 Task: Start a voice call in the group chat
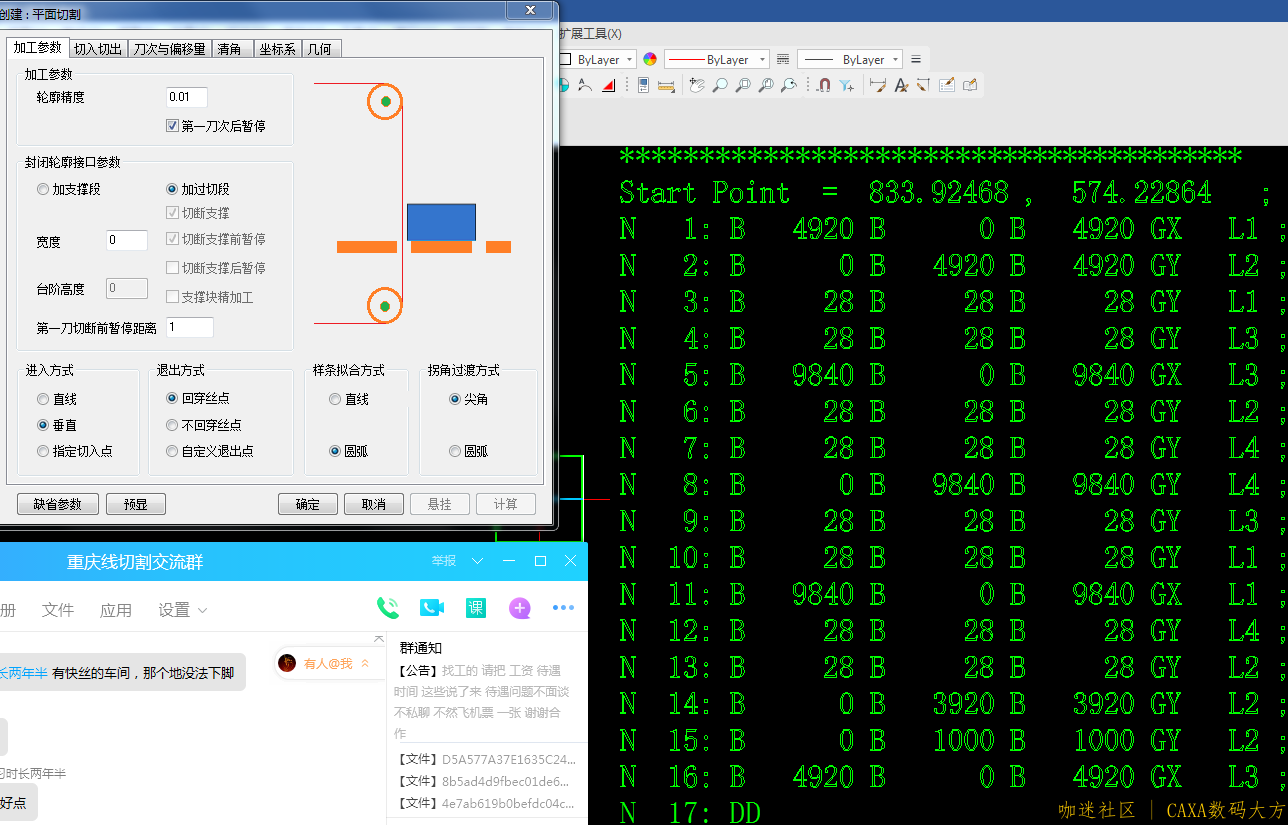coord(387,608)
